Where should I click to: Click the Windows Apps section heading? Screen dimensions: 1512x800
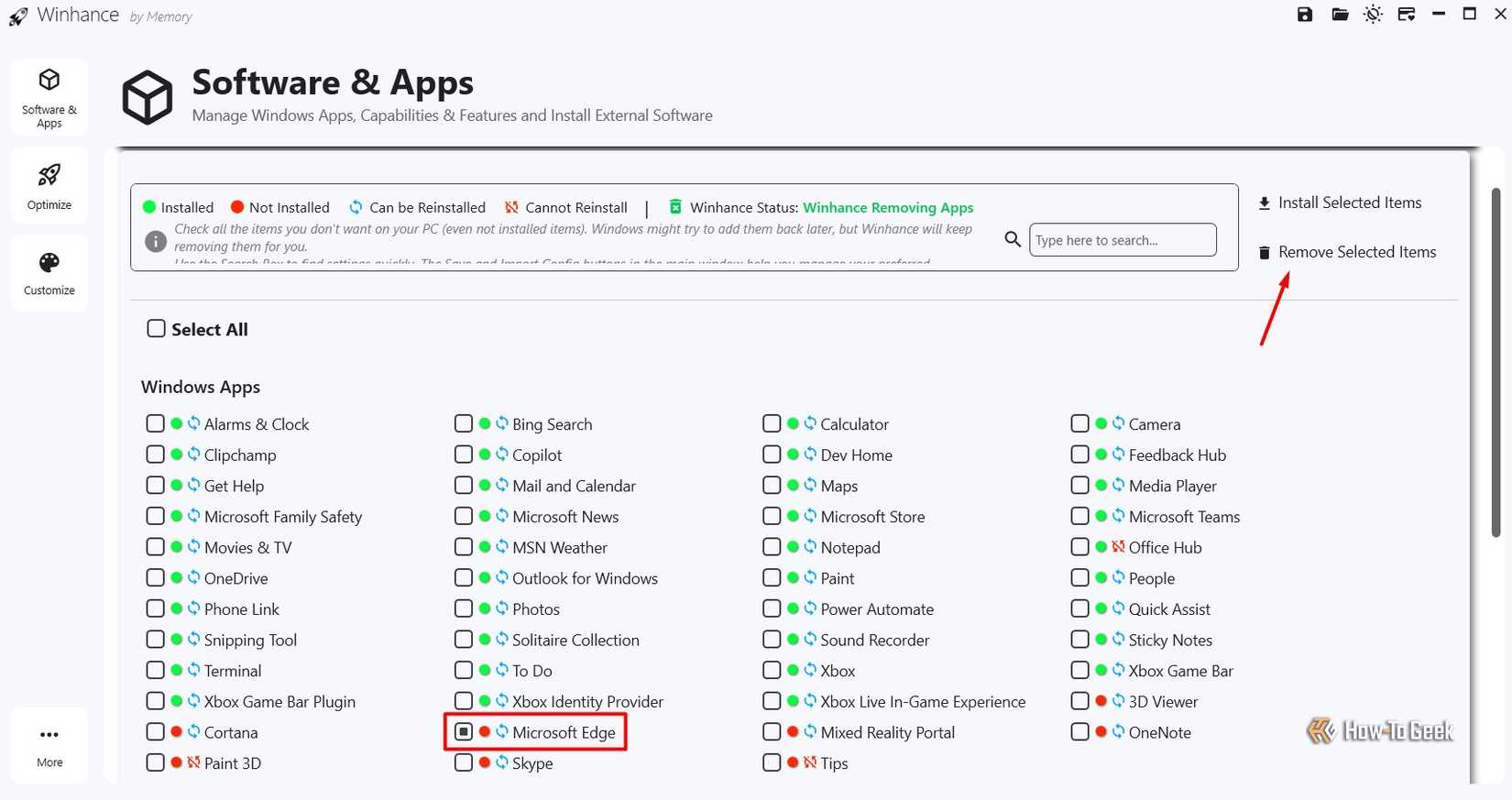201,387
